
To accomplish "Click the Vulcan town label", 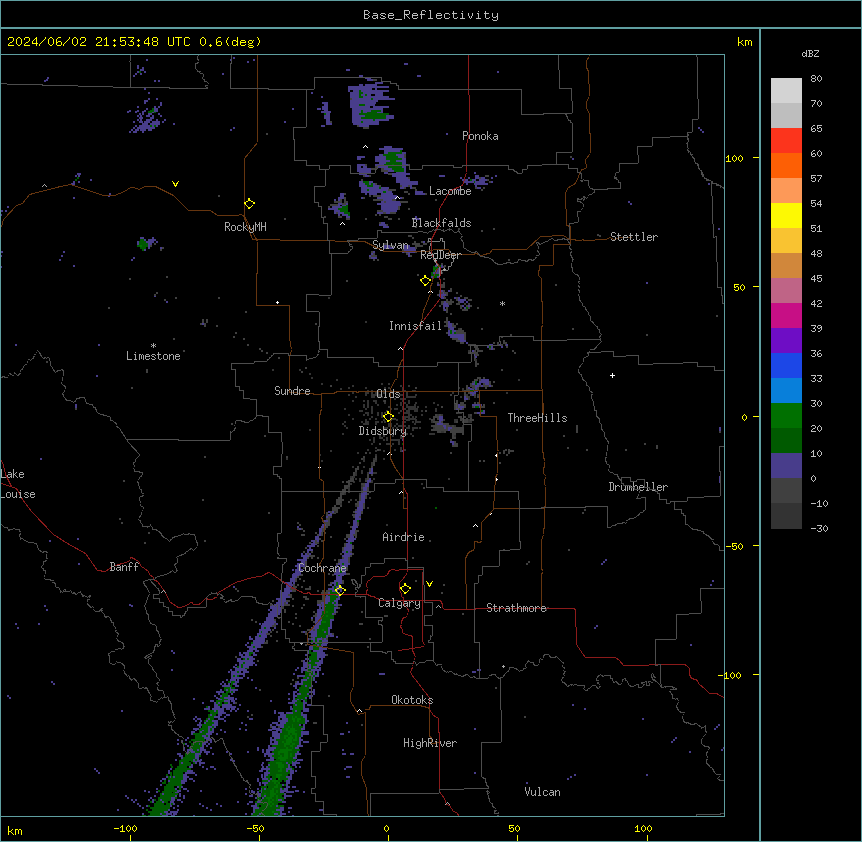I will [x=543, y=792].
